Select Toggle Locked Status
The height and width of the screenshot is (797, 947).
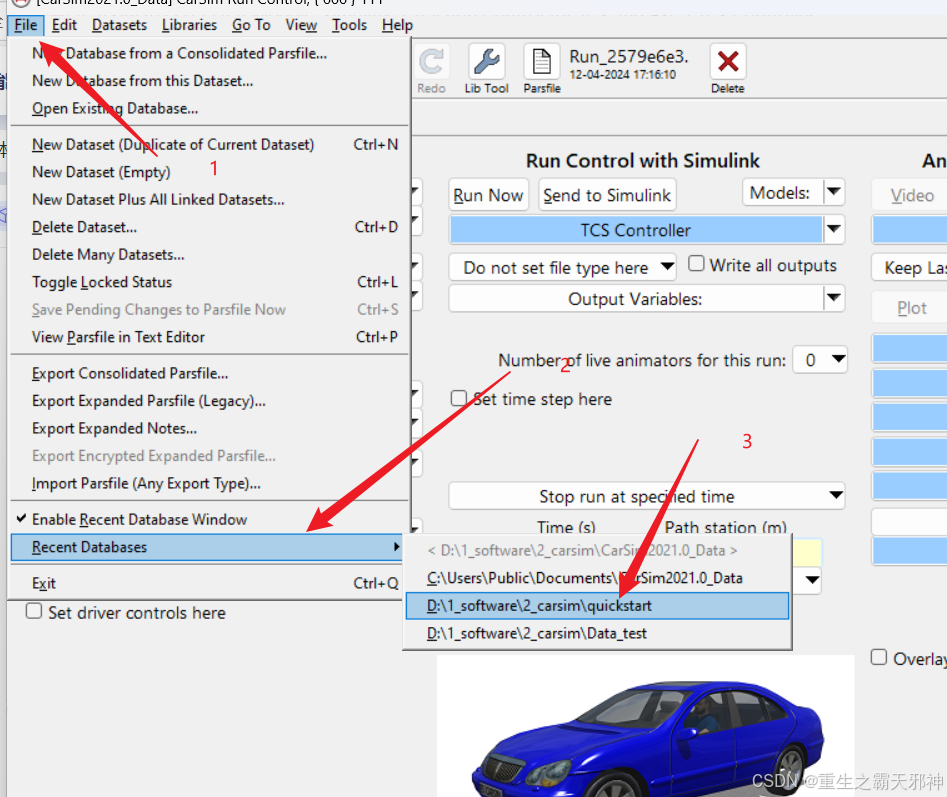pyautogui.click(x=209, y=282)
